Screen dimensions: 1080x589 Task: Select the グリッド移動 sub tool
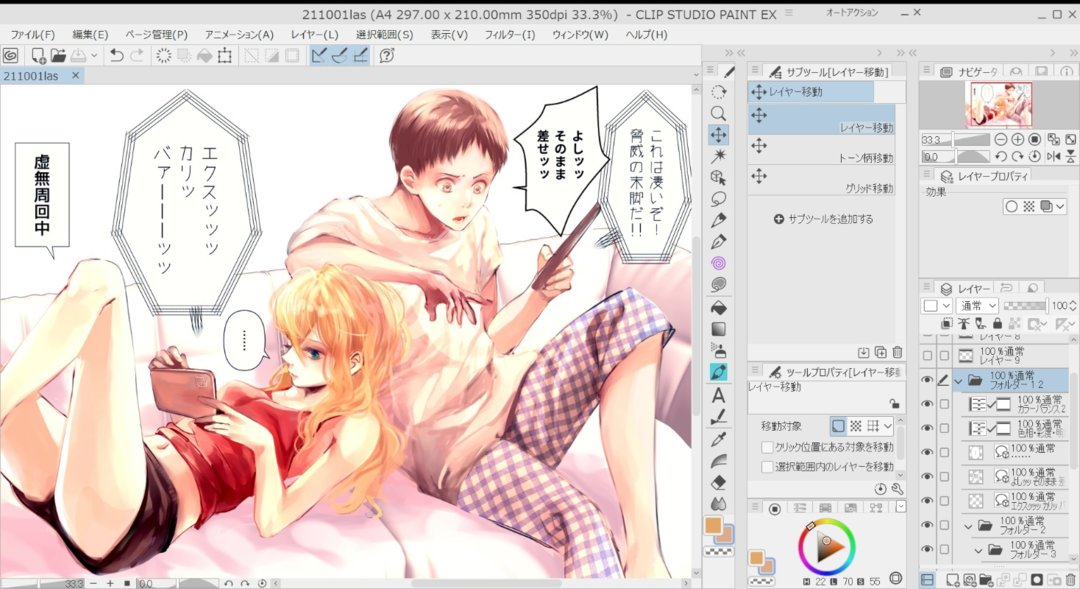(822, 180)
